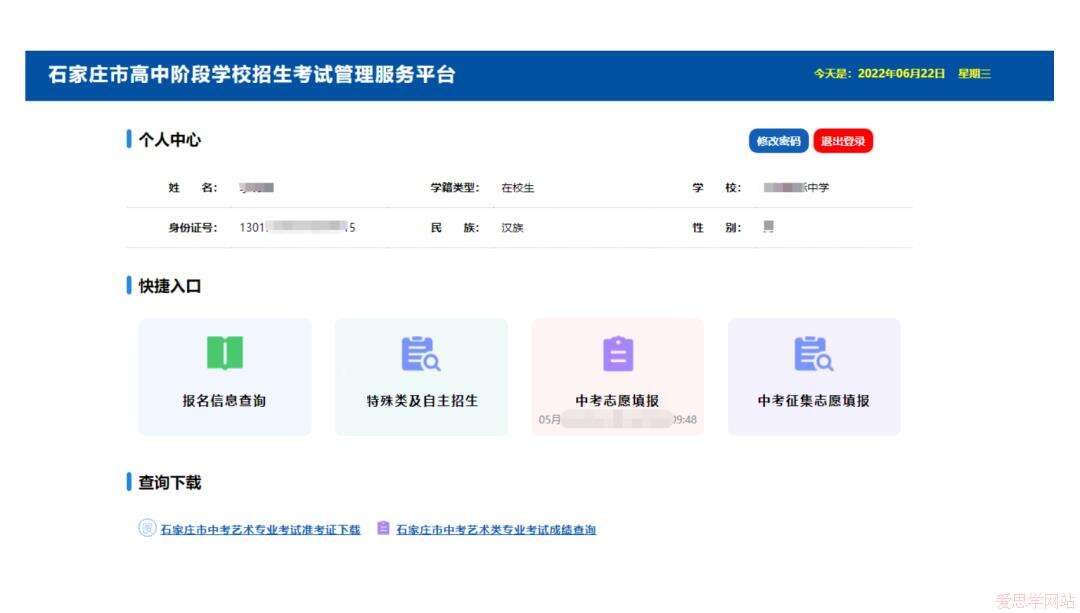Click the platform title 石家庄市高中阶段学校招生考试管理服务平台
Screen dimensions: 1080x613
coord(251,75)
